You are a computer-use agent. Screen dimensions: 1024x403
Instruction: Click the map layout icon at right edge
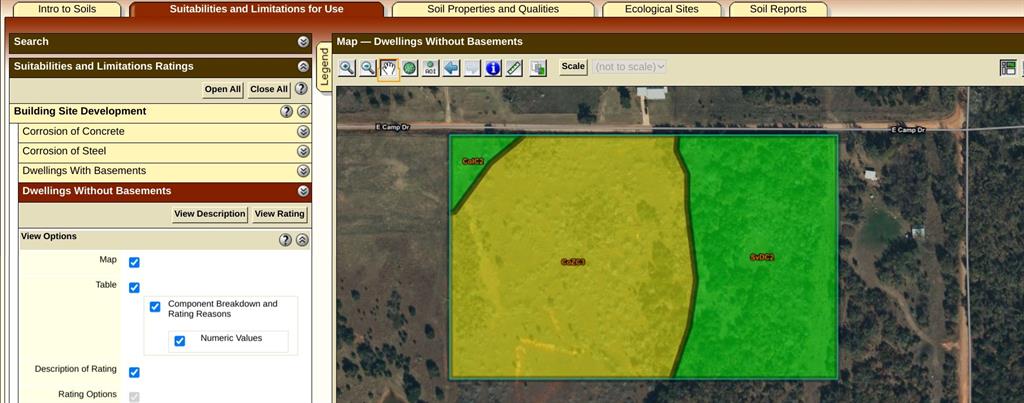point(1008,67)
